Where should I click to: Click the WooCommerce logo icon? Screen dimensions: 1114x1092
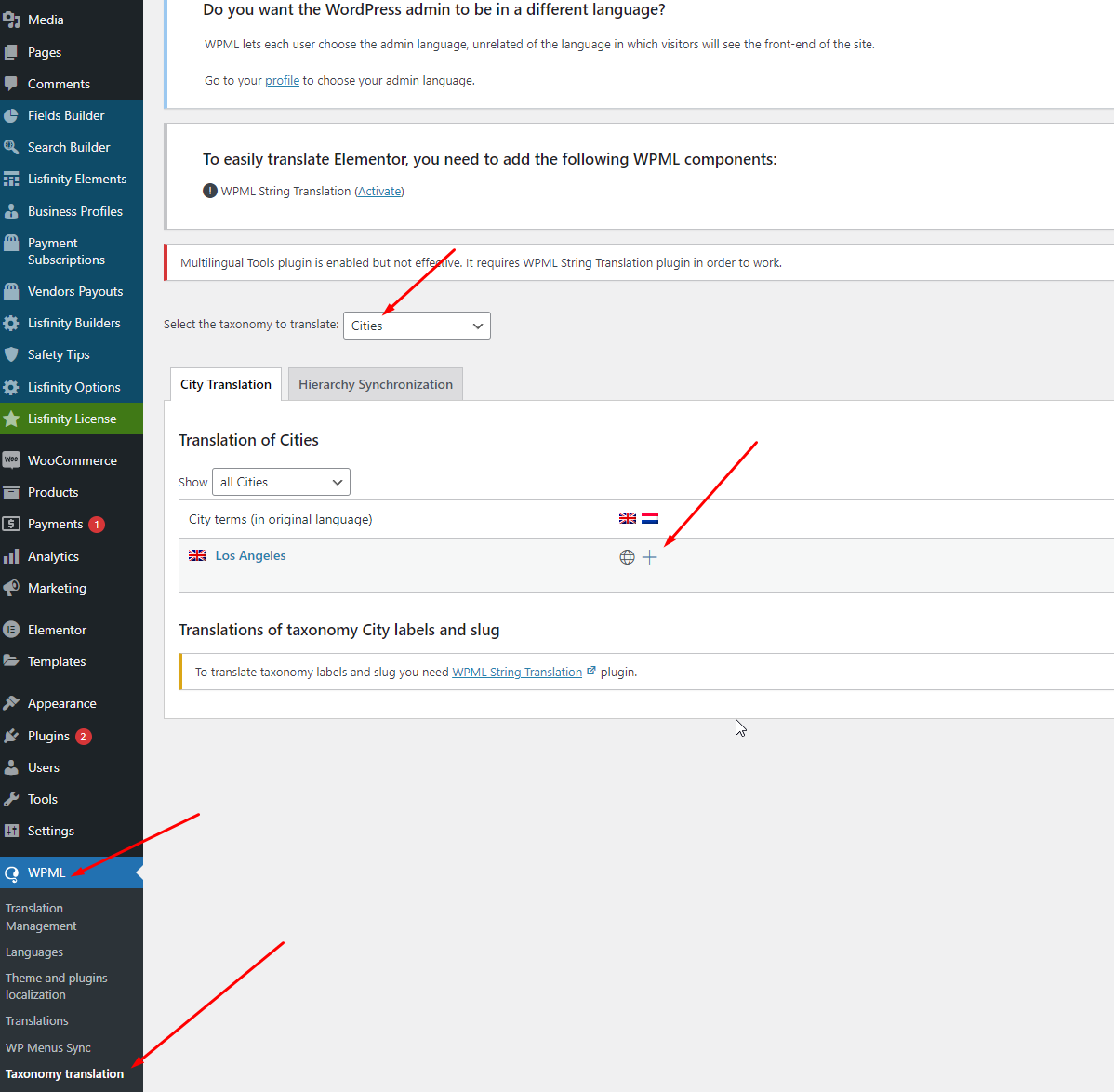[x=11, y=460]
